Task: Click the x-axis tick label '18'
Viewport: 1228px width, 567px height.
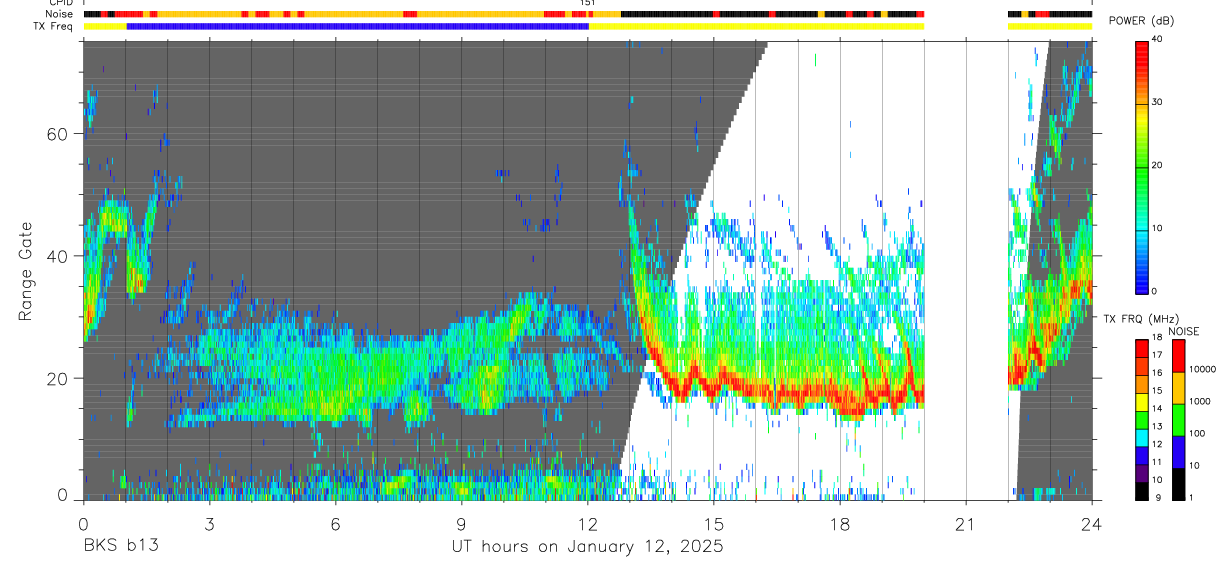Action: (x=840, y=523)
